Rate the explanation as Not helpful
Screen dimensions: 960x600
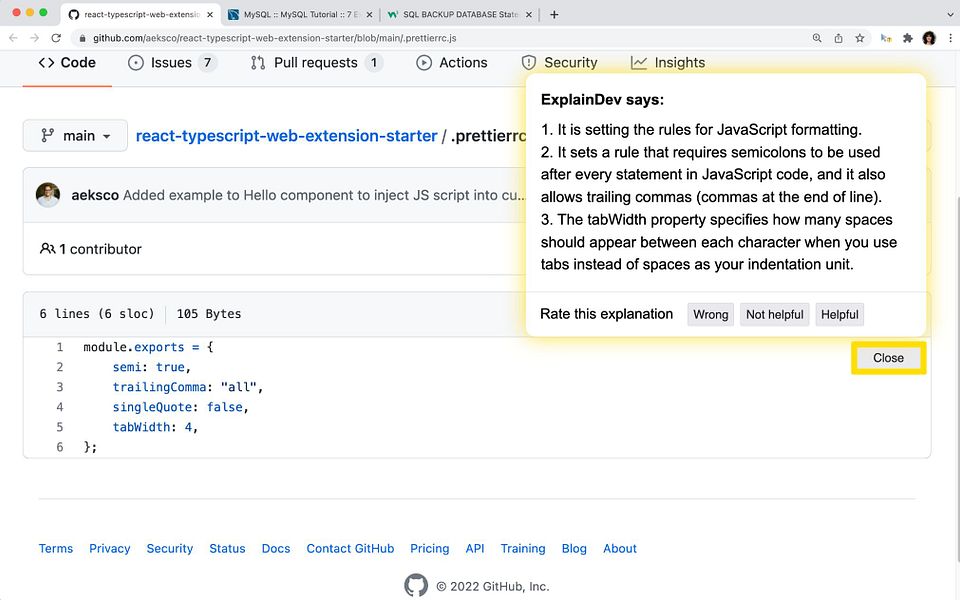click(774, 314)
